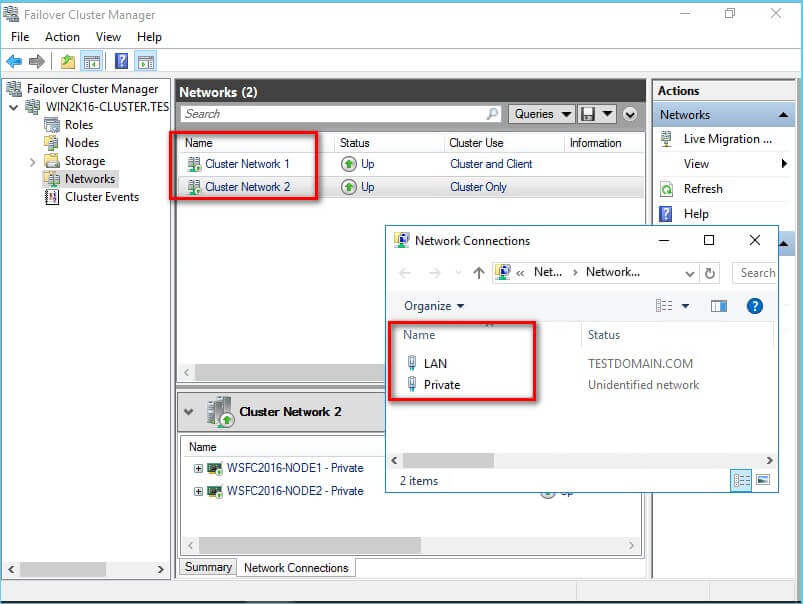Image resolution: width=803 pixels, height=604 pixels.
Task: Click the Save Query disk icon
Action: tap(588, 114)
